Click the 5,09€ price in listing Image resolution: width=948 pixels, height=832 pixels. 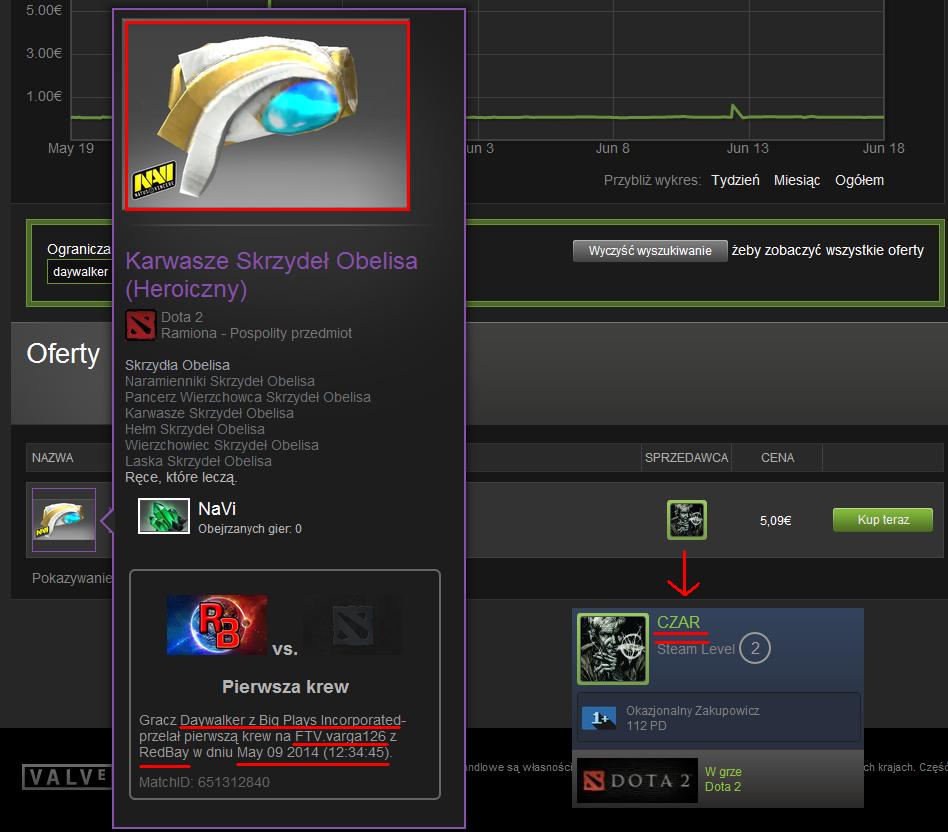776,521
